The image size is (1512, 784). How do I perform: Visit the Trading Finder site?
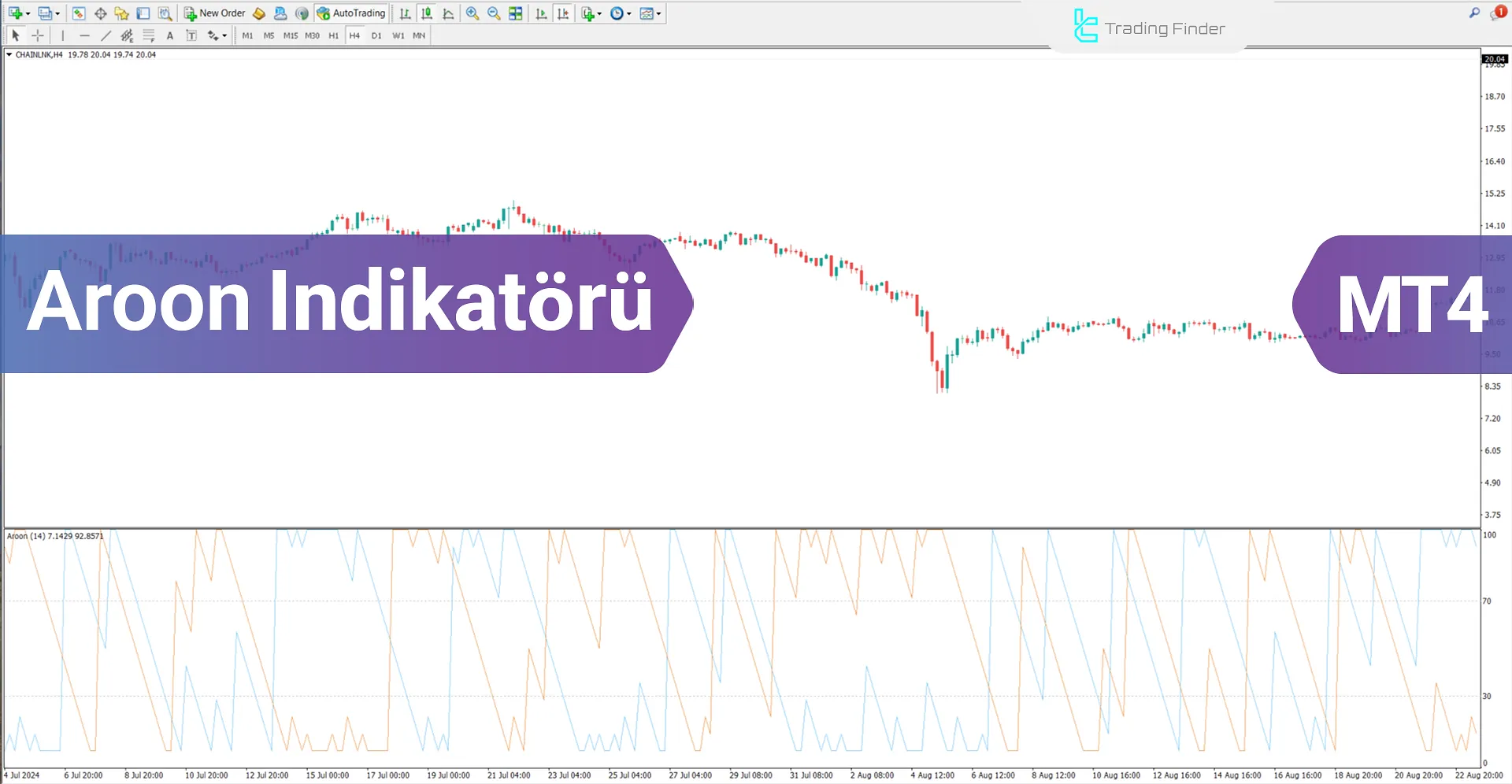pyautogui.click(x=1147, y=28)
